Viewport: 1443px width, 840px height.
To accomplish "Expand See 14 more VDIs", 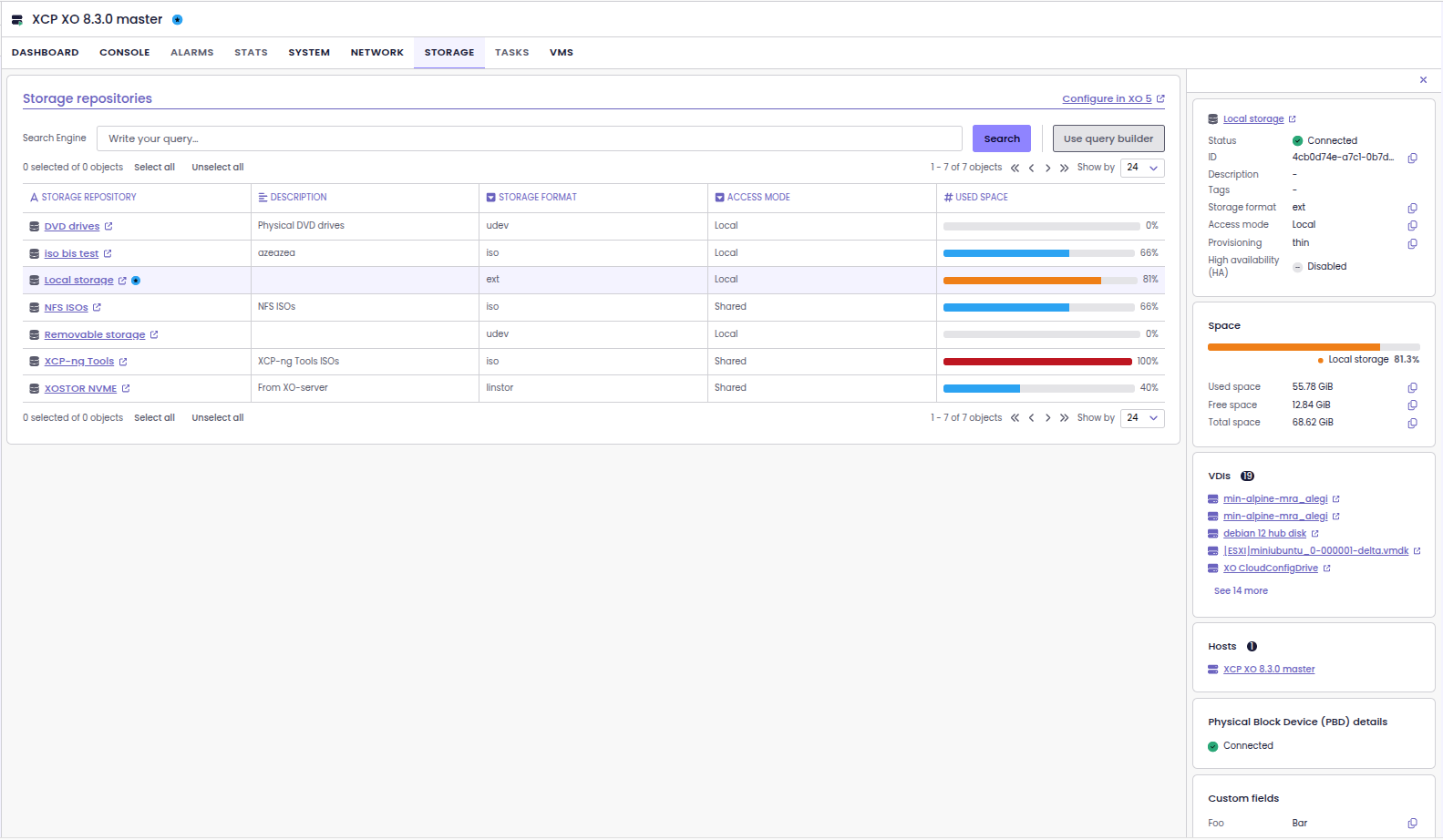I will pyautogui.click(x=1241, y=591).
